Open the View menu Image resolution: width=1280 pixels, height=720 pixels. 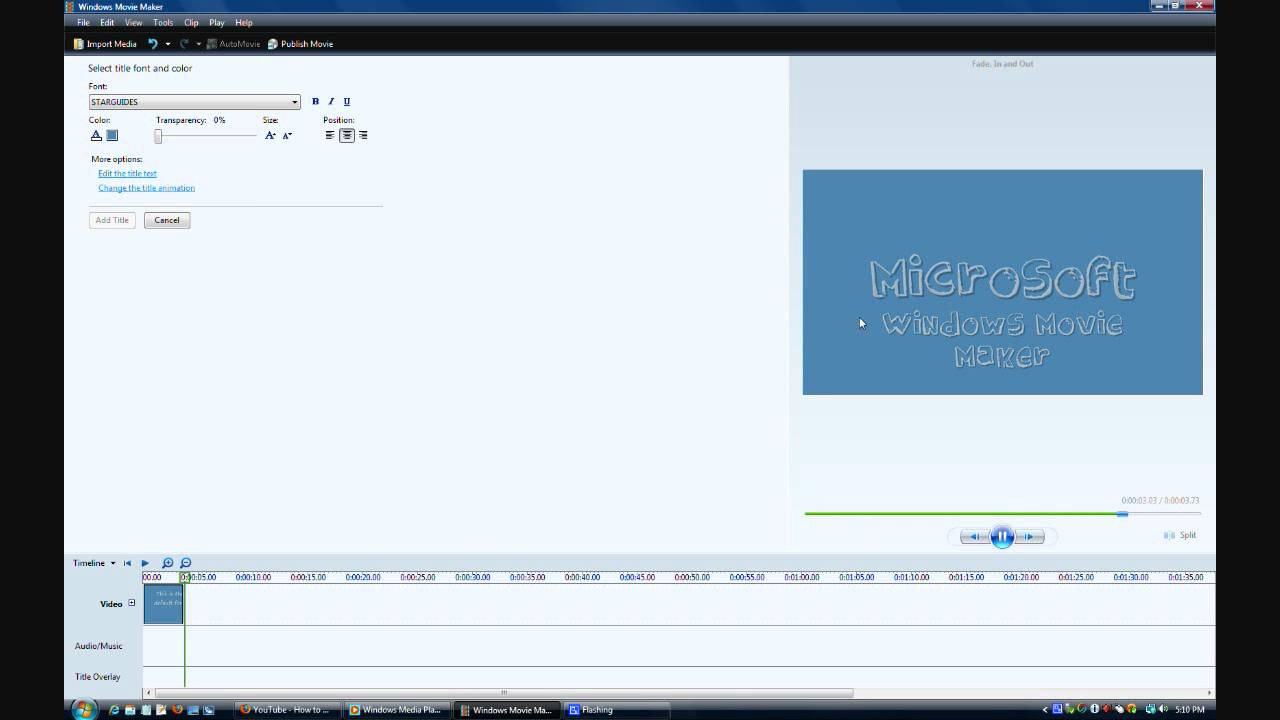(133, 22)
